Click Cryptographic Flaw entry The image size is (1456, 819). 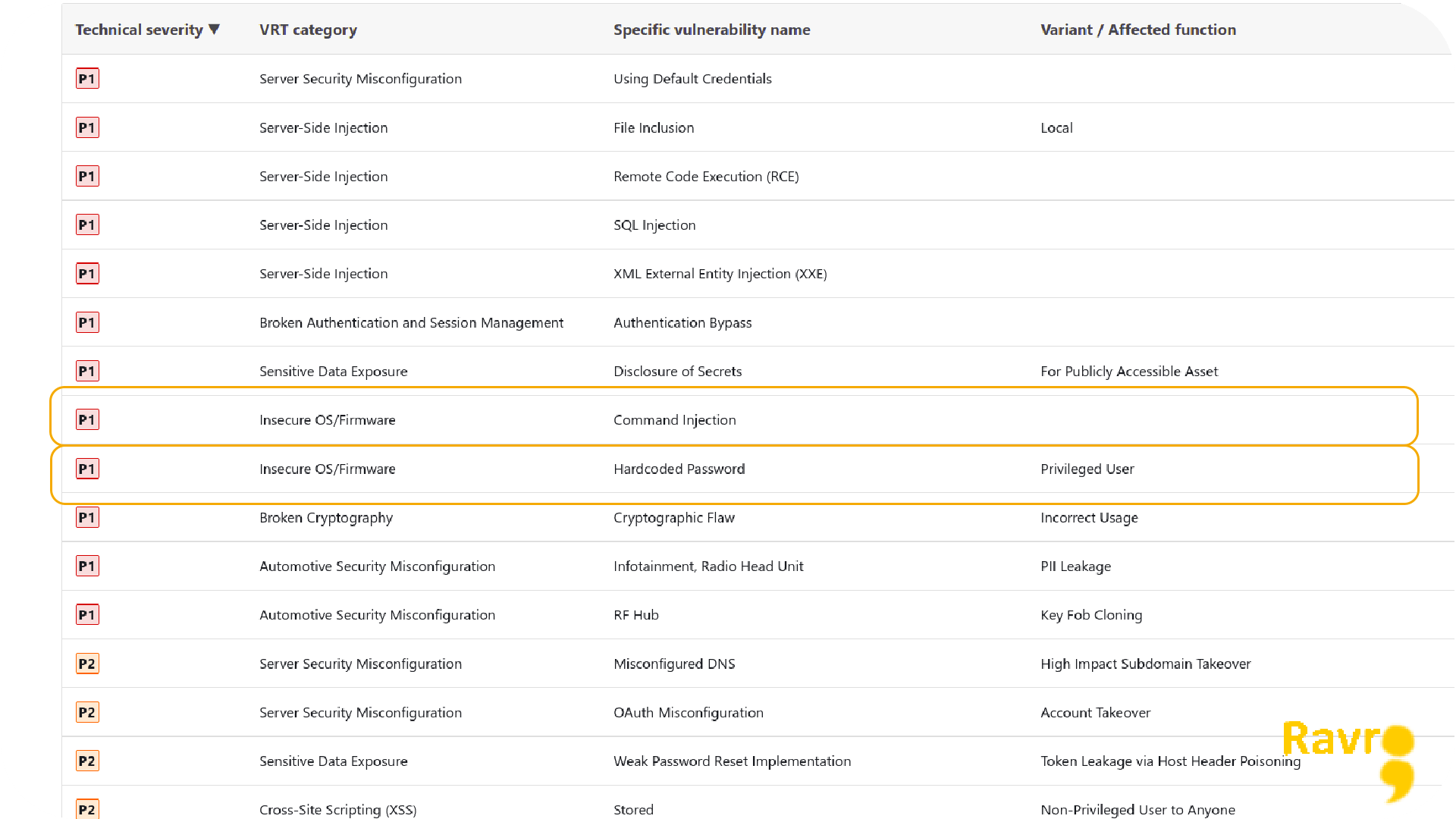click(x=673, y=518)
